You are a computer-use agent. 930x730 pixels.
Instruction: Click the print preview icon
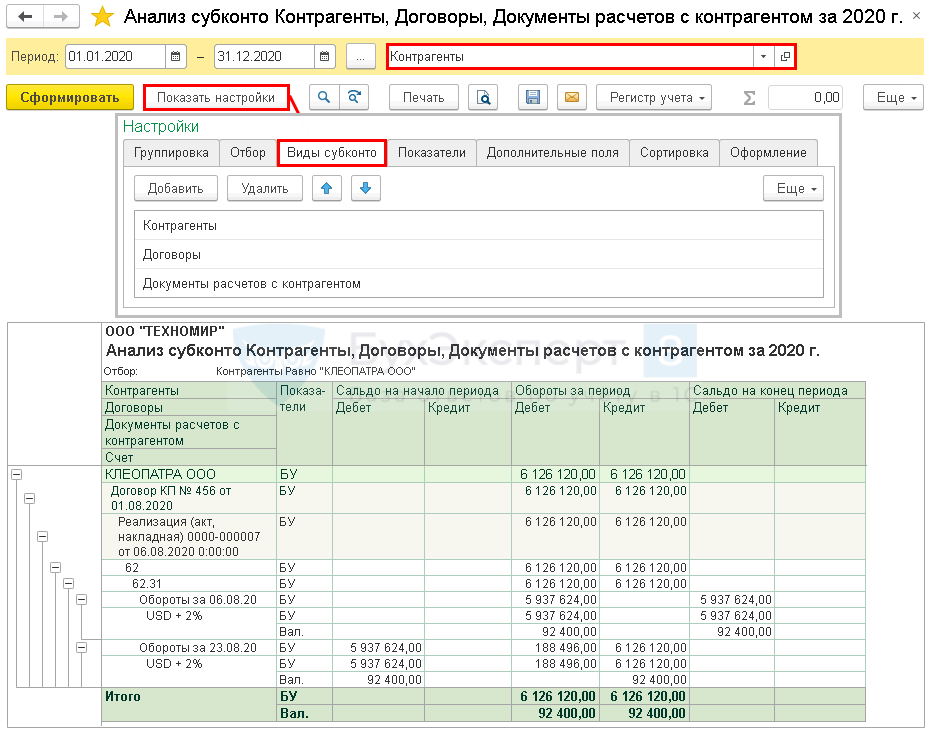[483, 97]
